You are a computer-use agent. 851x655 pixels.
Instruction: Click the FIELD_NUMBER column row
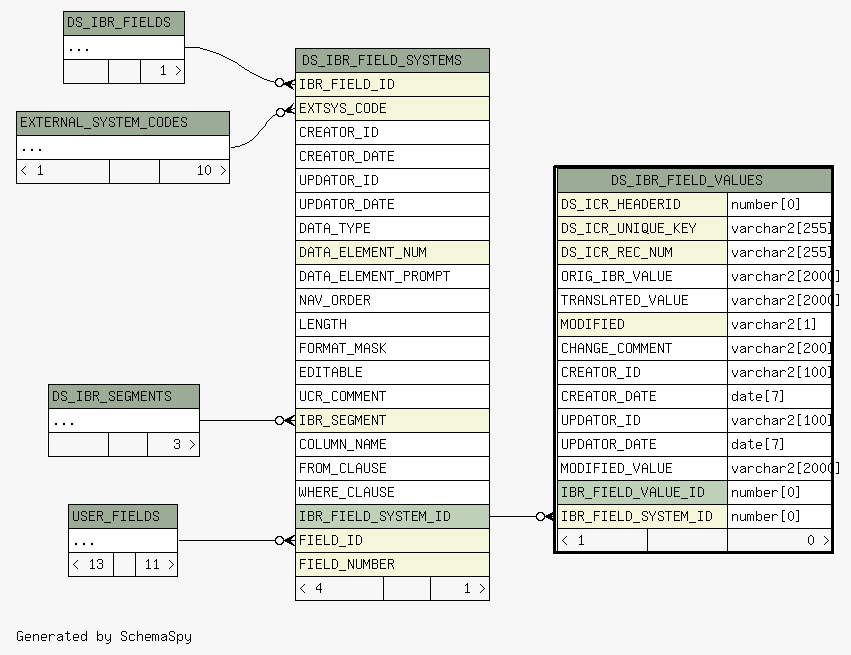click(x=392, y=564)
